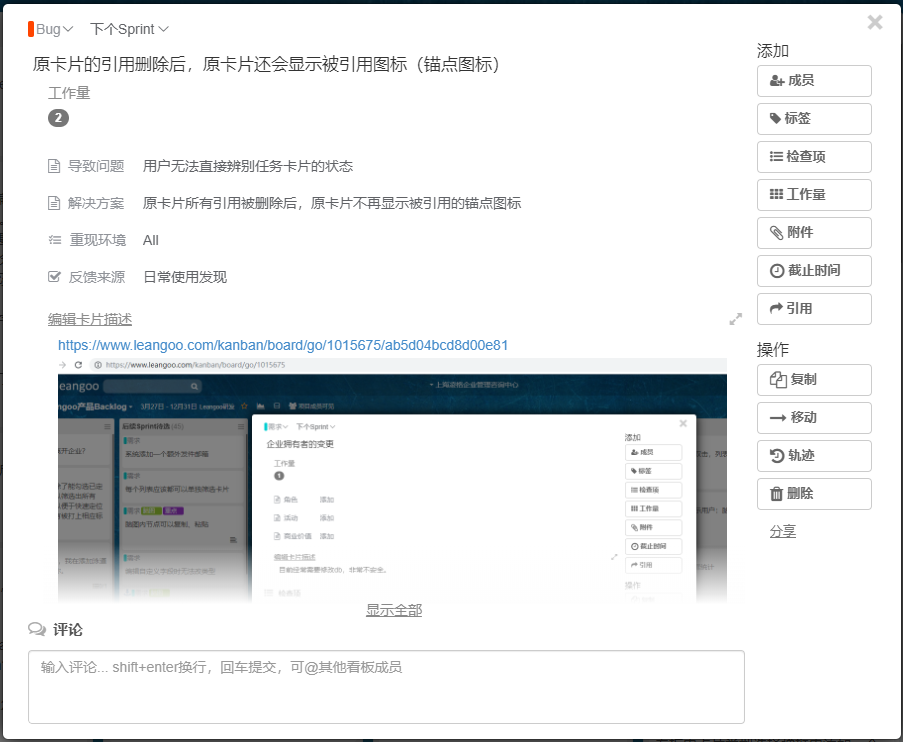Delete the card with 删除 button
Screen dimensions: 903x742
[814, 494]
